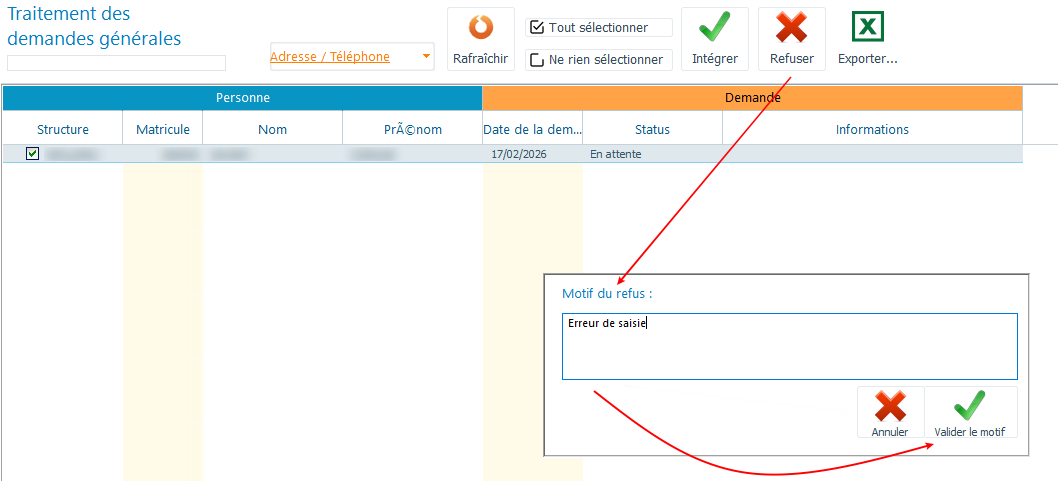Sort by the Status column header

tap(652, 130)
